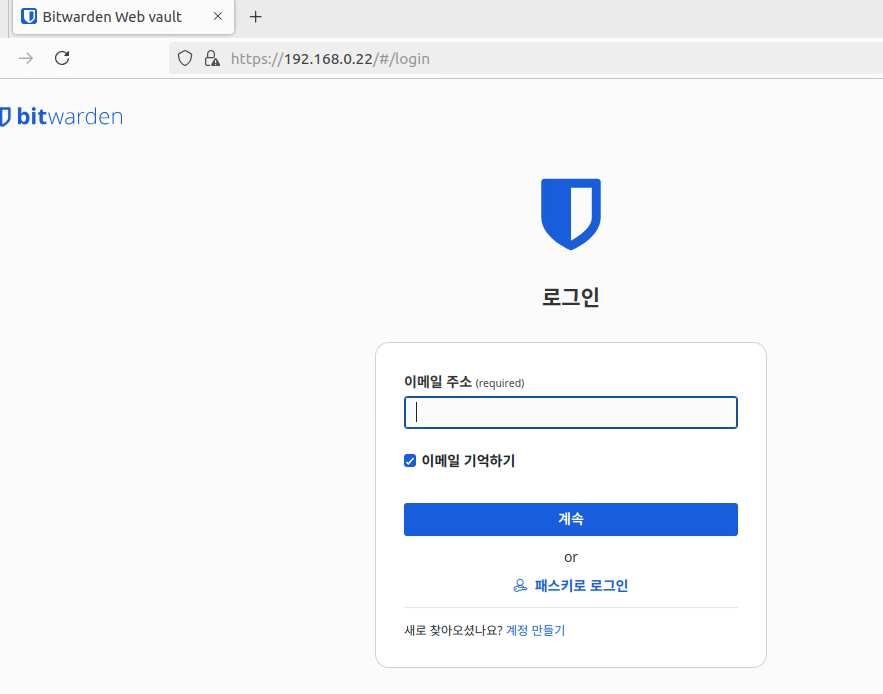Click the passkey icon beside 패스키로 로그인
Screen dimensions: 883x694
520,586
